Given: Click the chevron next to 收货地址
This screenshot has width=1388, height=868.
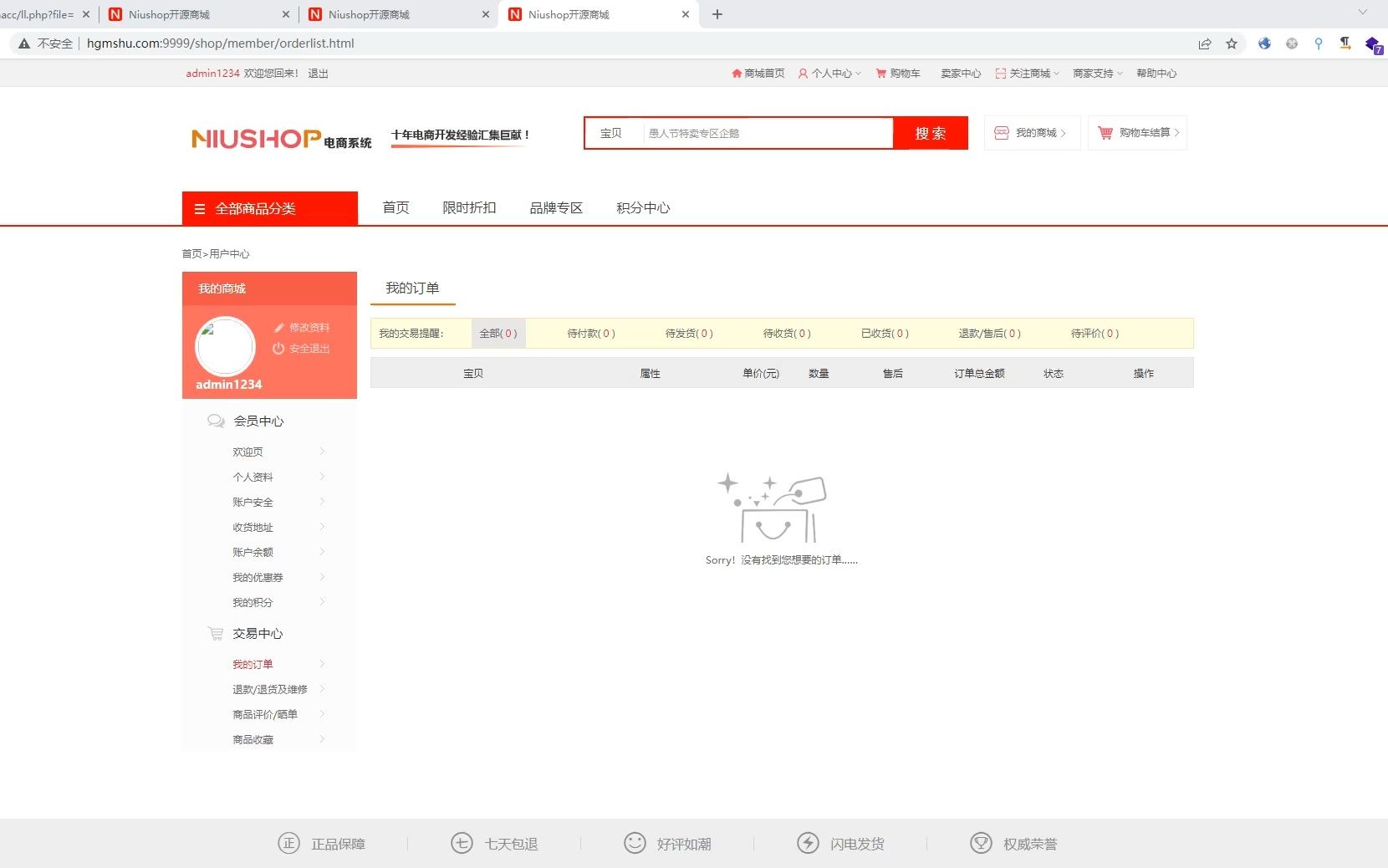Looking at the screenshot, I should tap(322, 527).
